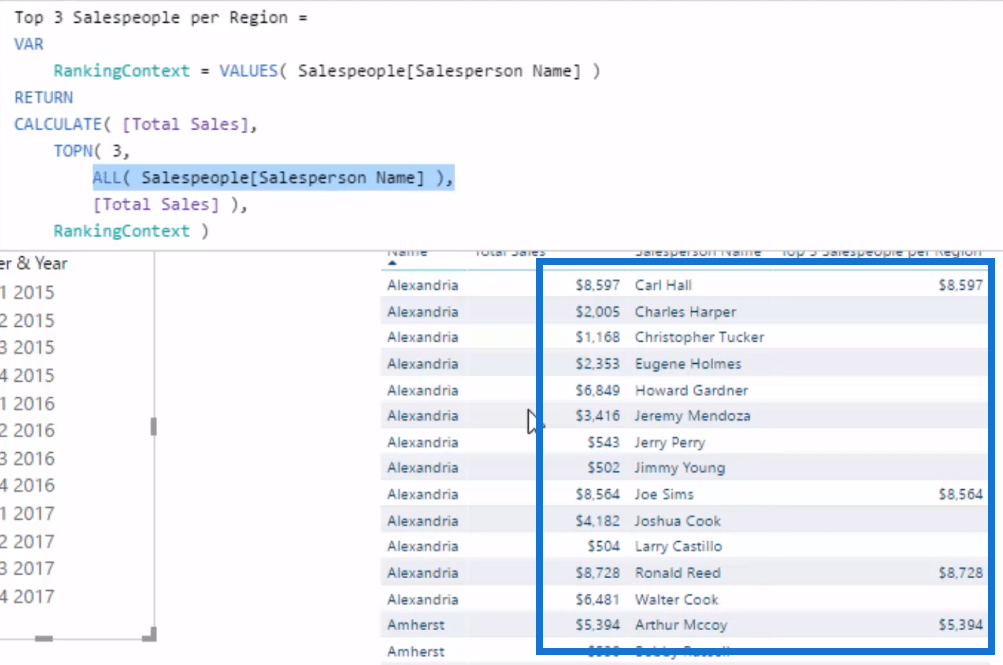Pick the 3 2016 slicer entry
This screenshot has width=1003, height=665.
click(28, 459)
